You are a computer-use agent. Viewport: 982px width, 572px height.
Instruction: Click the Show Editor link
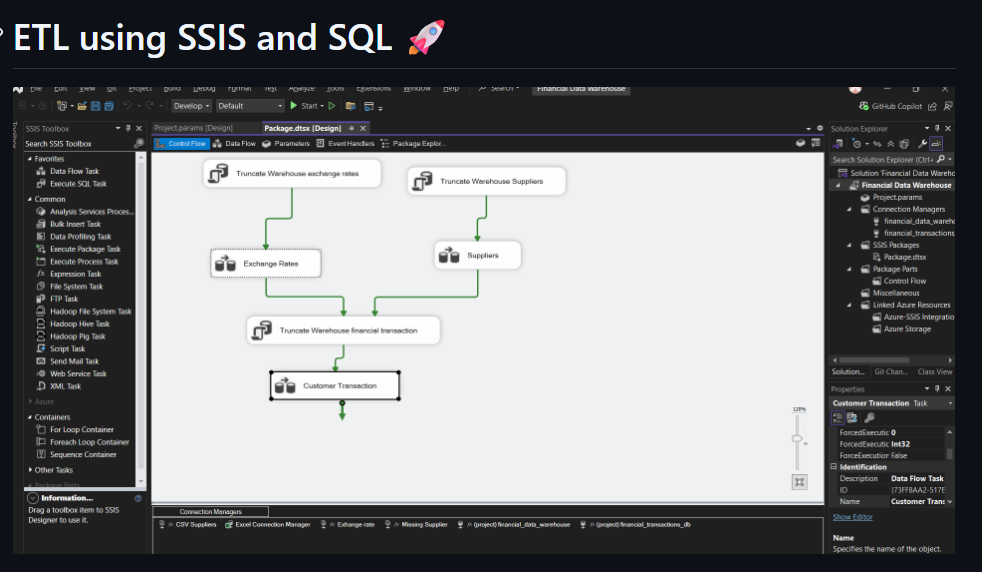[x=852, y=517]
